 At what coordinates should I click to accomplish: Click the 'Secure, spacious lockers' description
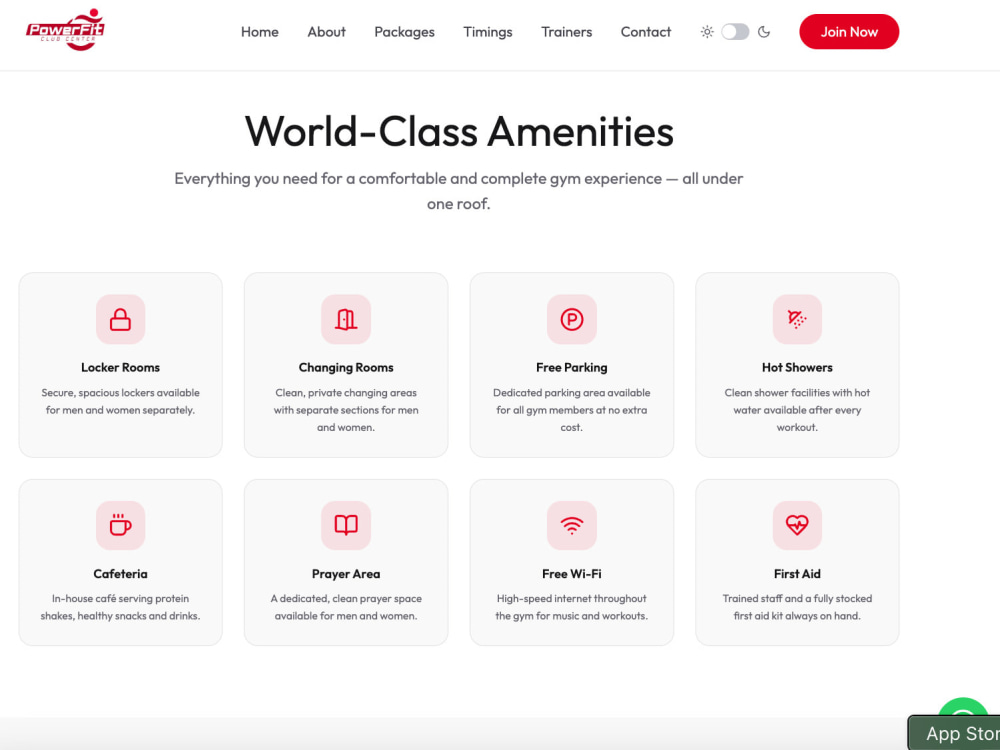pos(121,401)
